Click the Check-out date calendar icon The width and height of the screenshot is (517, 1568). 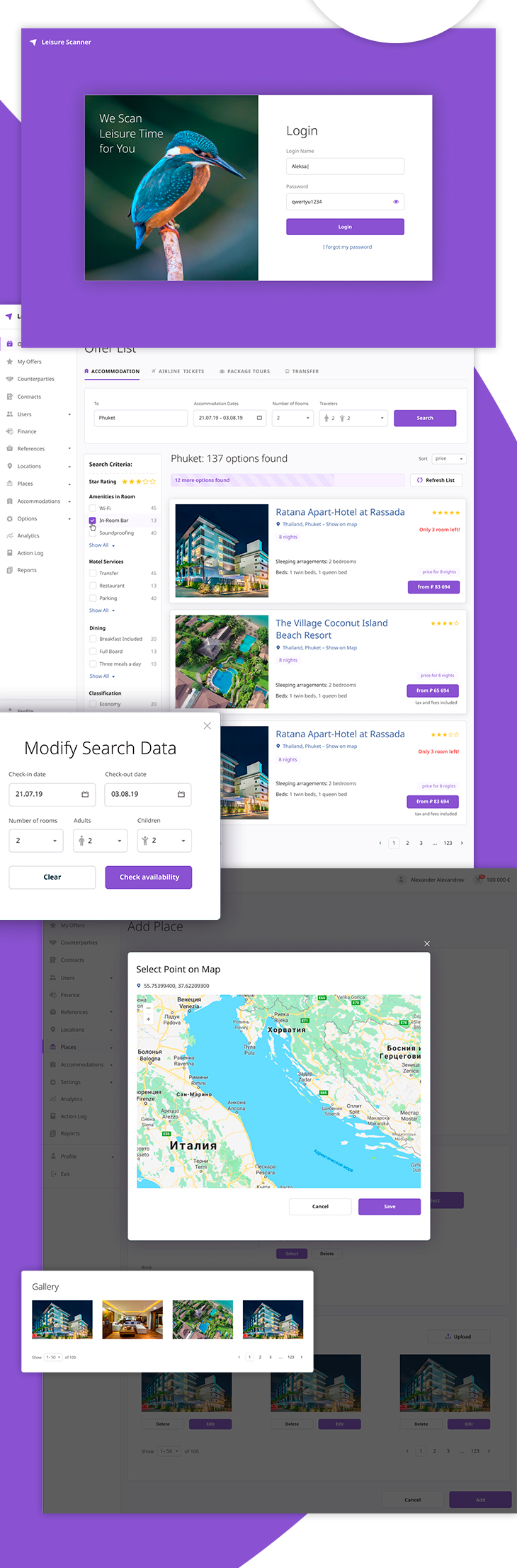click(181, 795)
